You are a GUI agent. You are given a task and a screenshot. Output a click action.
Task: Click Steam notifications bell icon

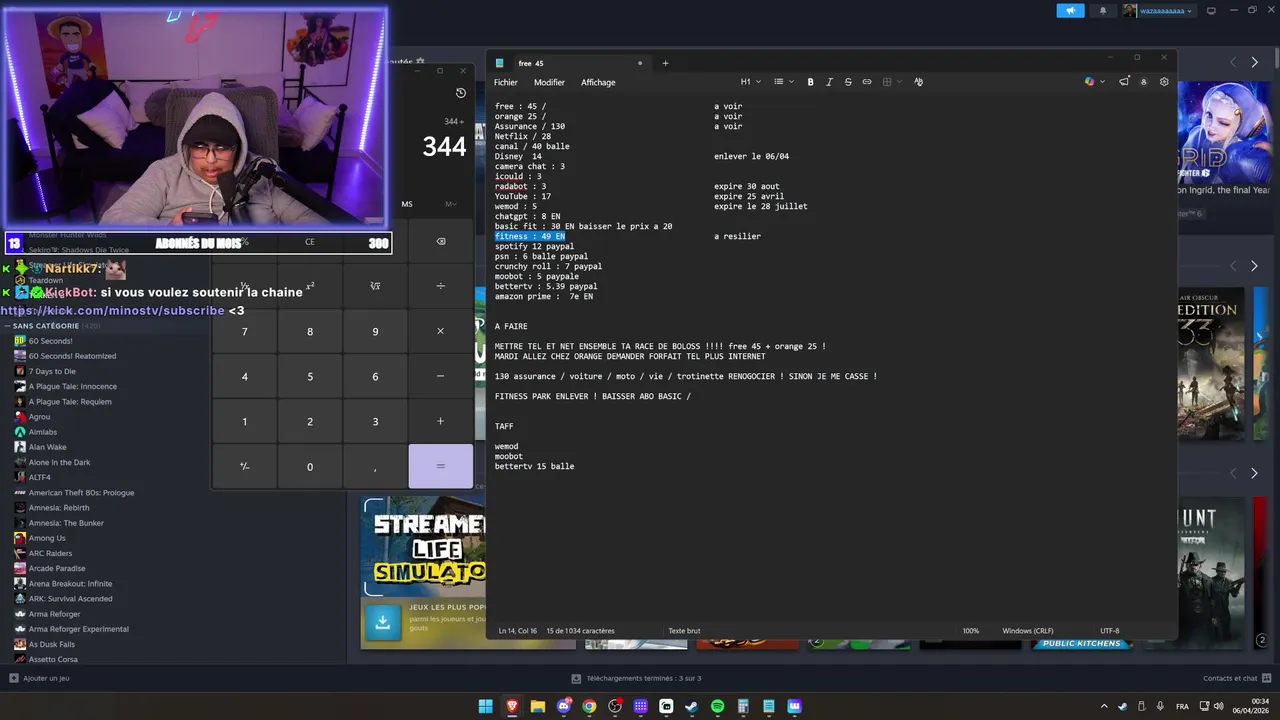(x=1103, y=10)
